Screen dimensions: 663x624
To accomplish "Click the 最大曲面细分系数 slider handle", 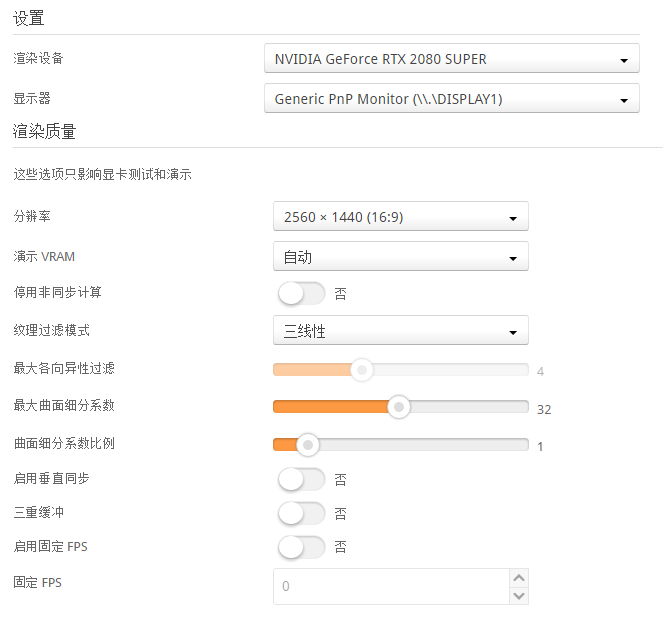I will point(399,407).
